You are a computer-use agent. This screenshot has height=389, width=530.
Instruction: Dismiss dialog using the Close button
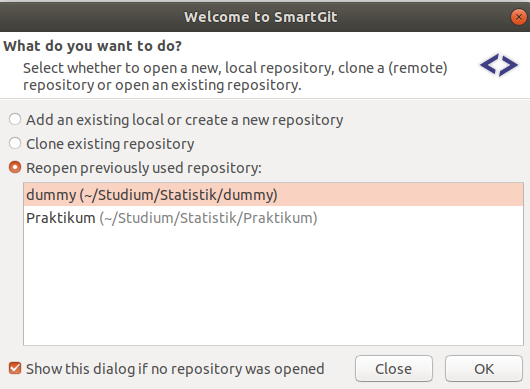click(x=394, y=369)
